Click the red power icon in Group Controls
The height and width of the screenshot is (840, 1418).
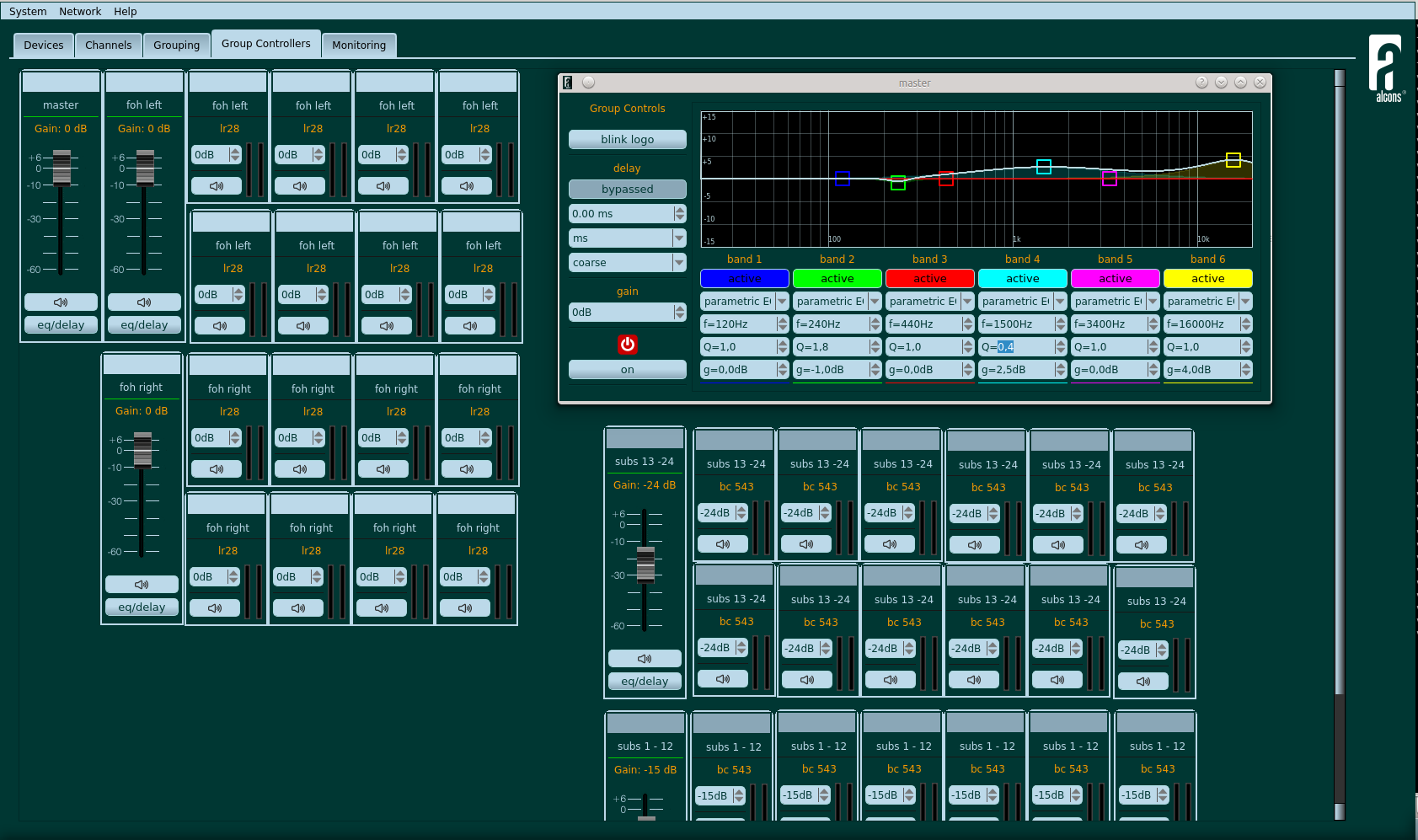click(628, 345)
